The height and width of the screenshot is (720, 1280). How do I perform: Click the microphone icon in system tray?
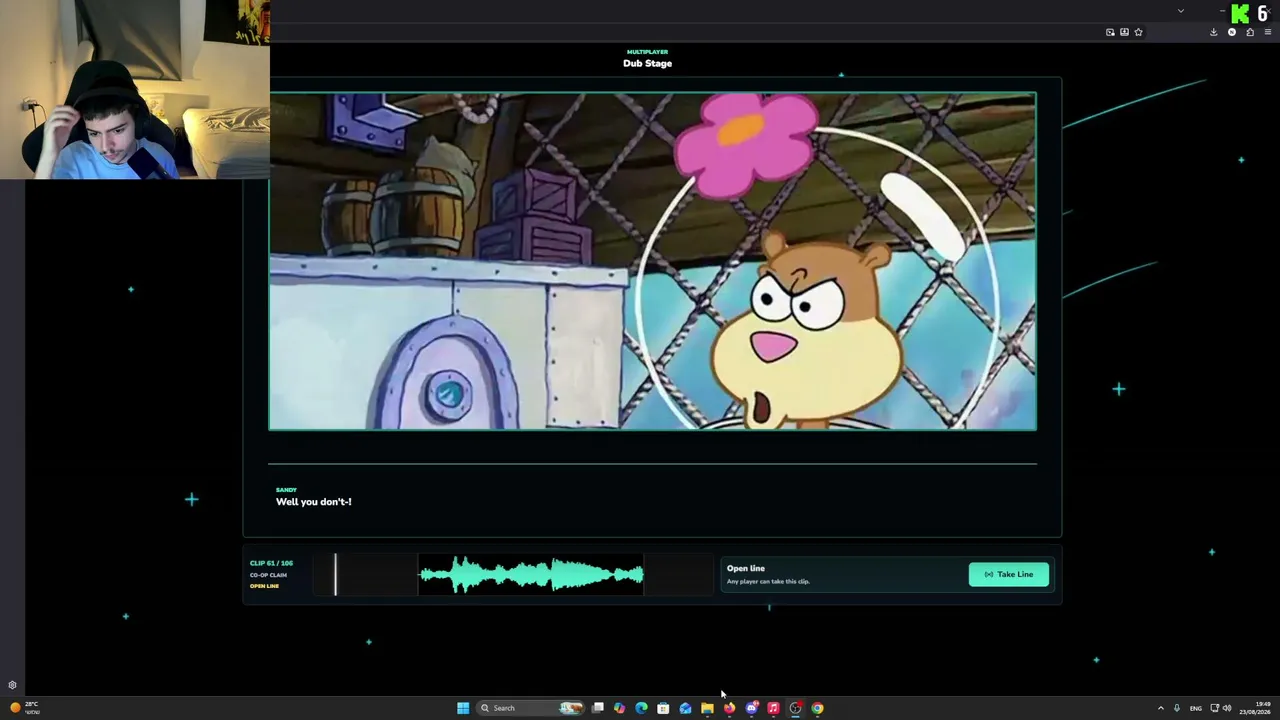coord(1177,708)
